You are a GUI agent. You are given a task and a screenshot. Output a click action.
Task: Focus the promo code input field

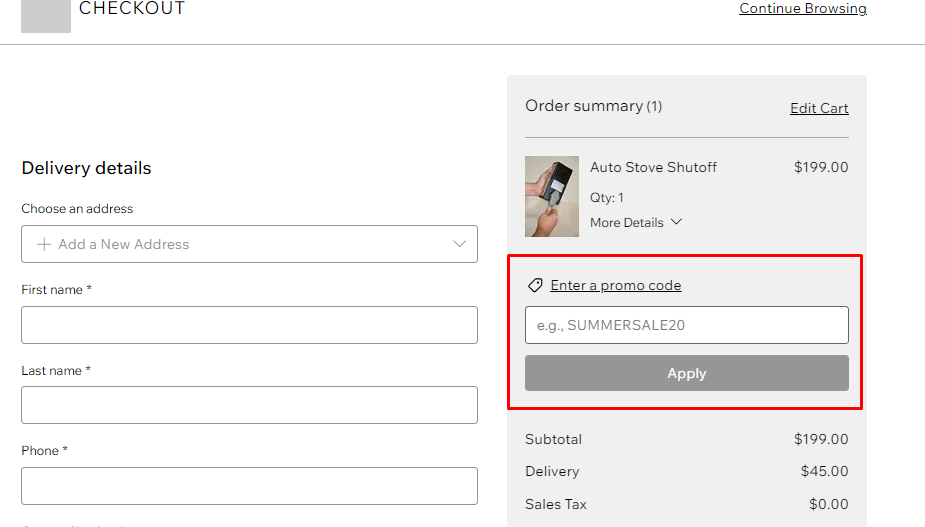[687, 325]
